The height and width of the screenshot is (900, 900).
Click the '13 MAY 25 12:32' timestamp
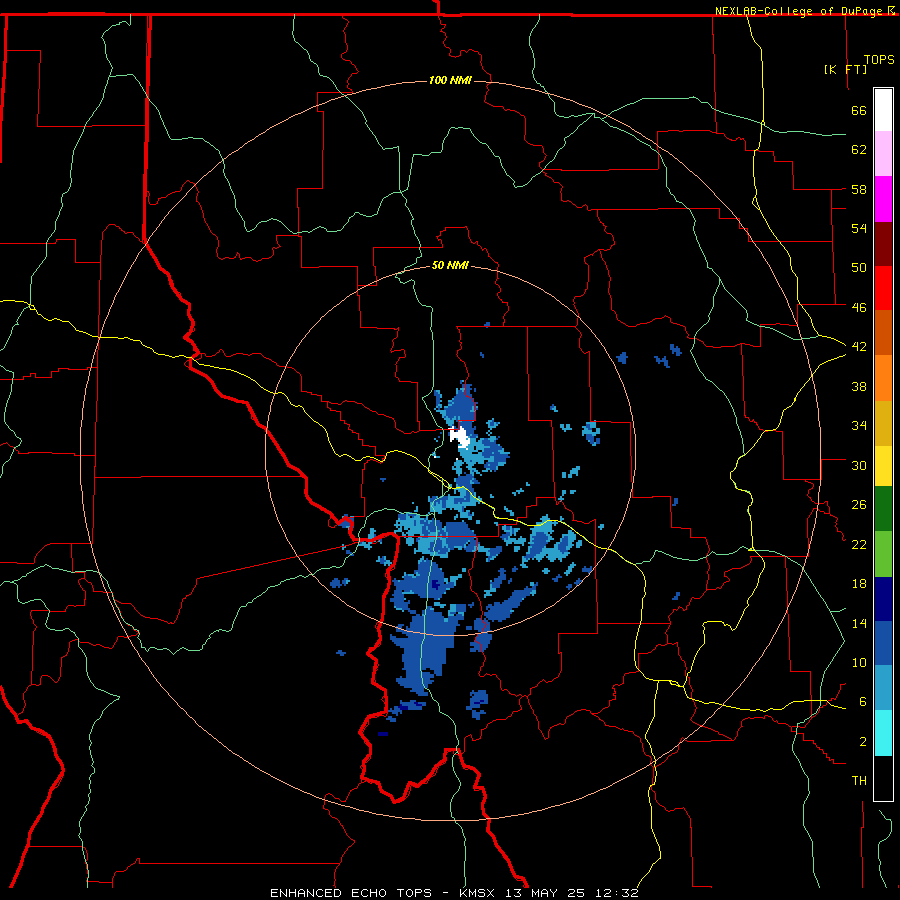click(x=572, y=893)
